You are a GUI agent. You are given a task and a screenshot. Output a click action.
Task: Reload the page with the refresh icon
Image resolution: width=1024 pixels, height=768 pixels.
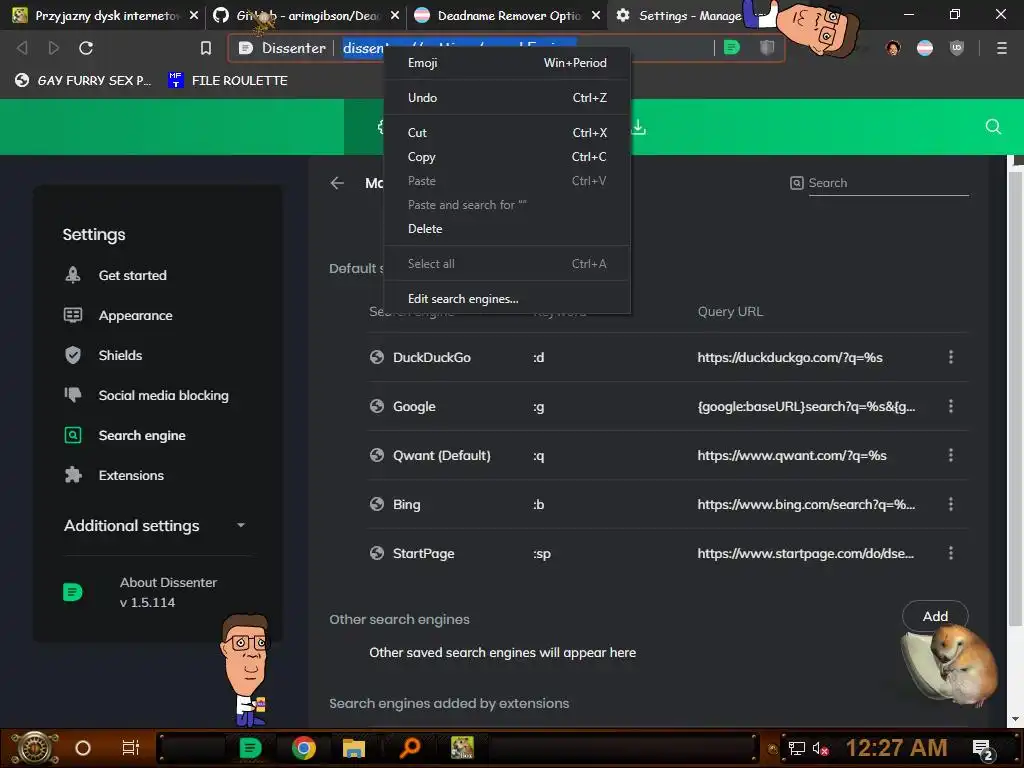(86, 48)
